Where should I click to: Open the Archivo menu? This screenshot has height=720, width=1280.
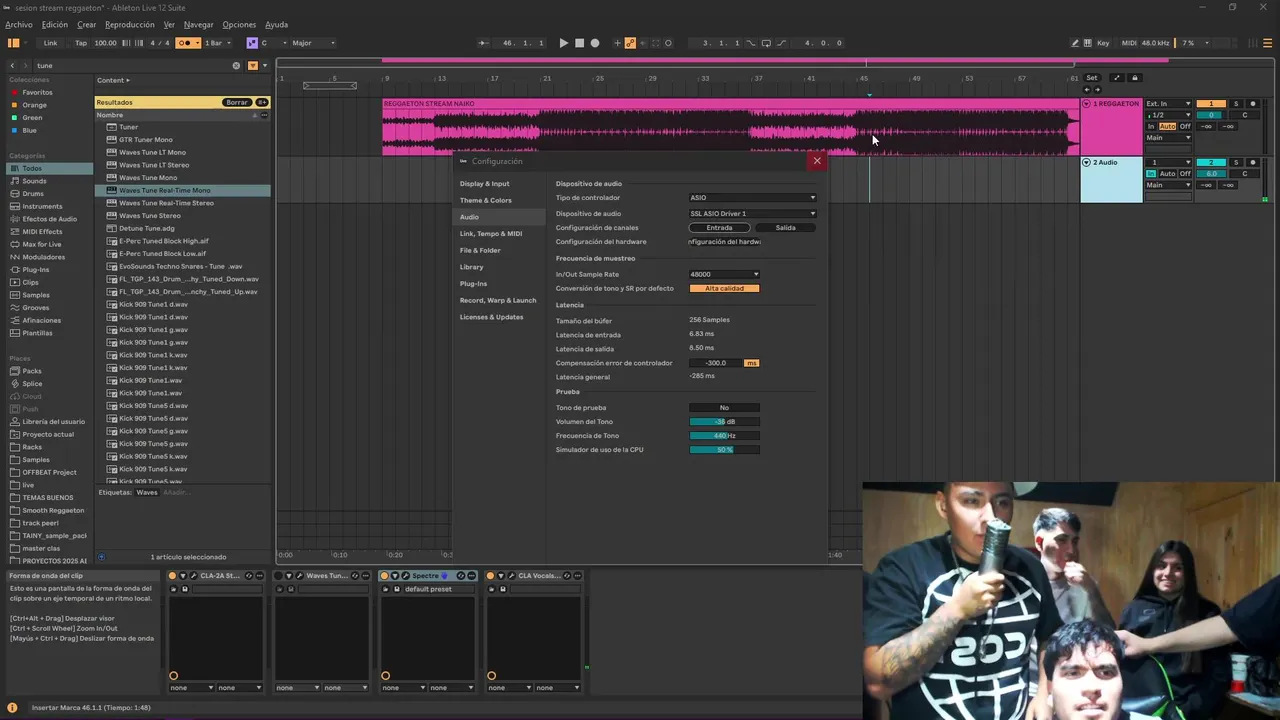coord(19,25)
